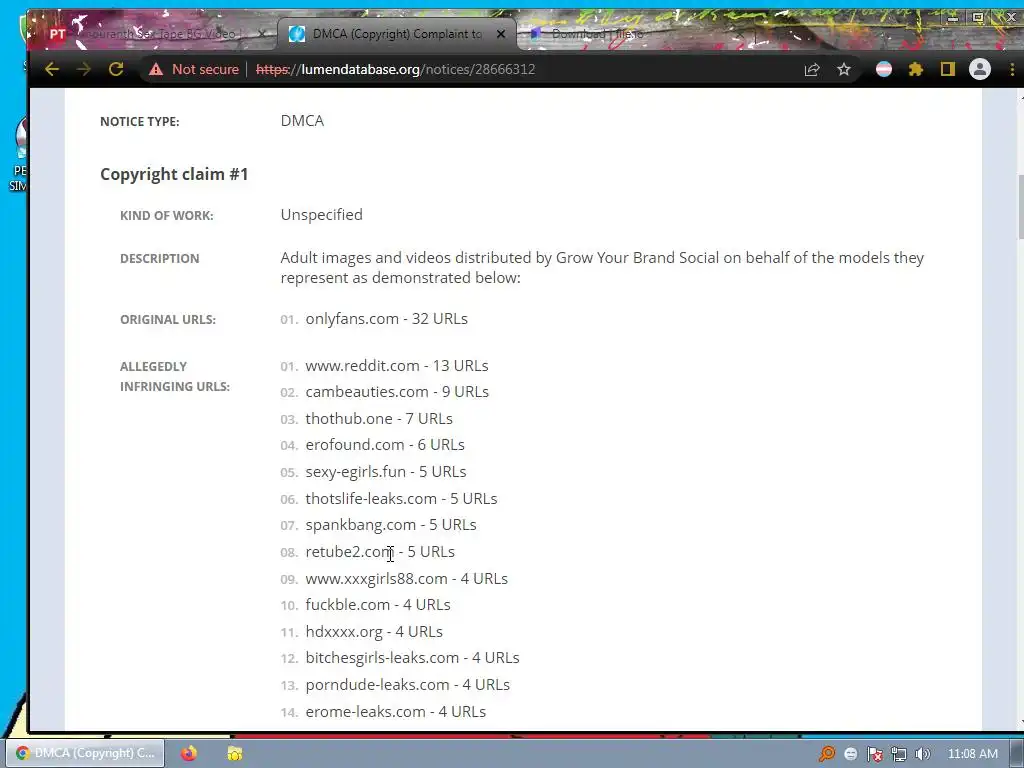
Task: Share this page via toolbar icon
Action: pyautogui.click(x=812, y=69)
